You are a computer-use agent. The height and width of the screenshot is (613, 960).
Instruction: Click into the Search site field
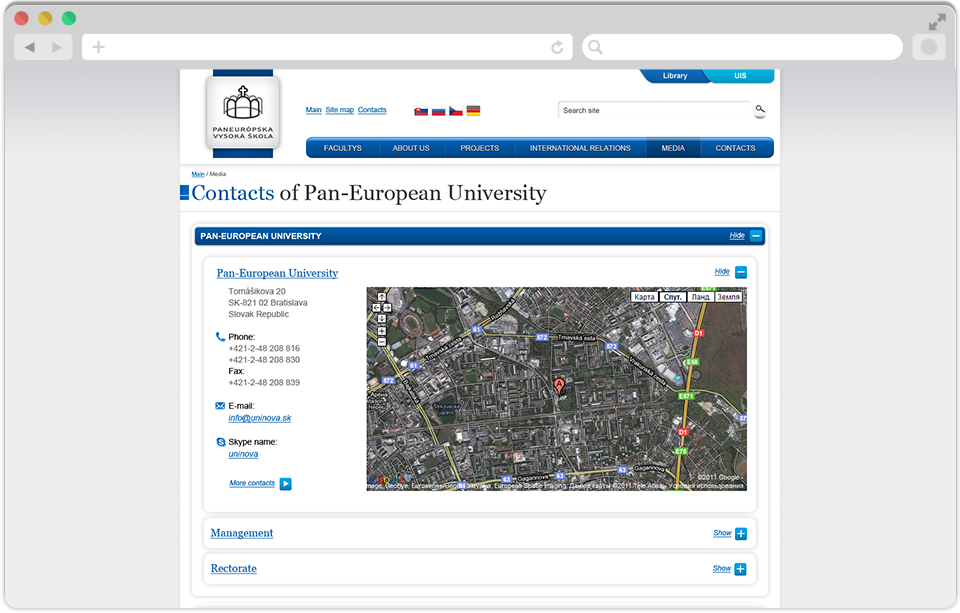(x=652, y=111)
